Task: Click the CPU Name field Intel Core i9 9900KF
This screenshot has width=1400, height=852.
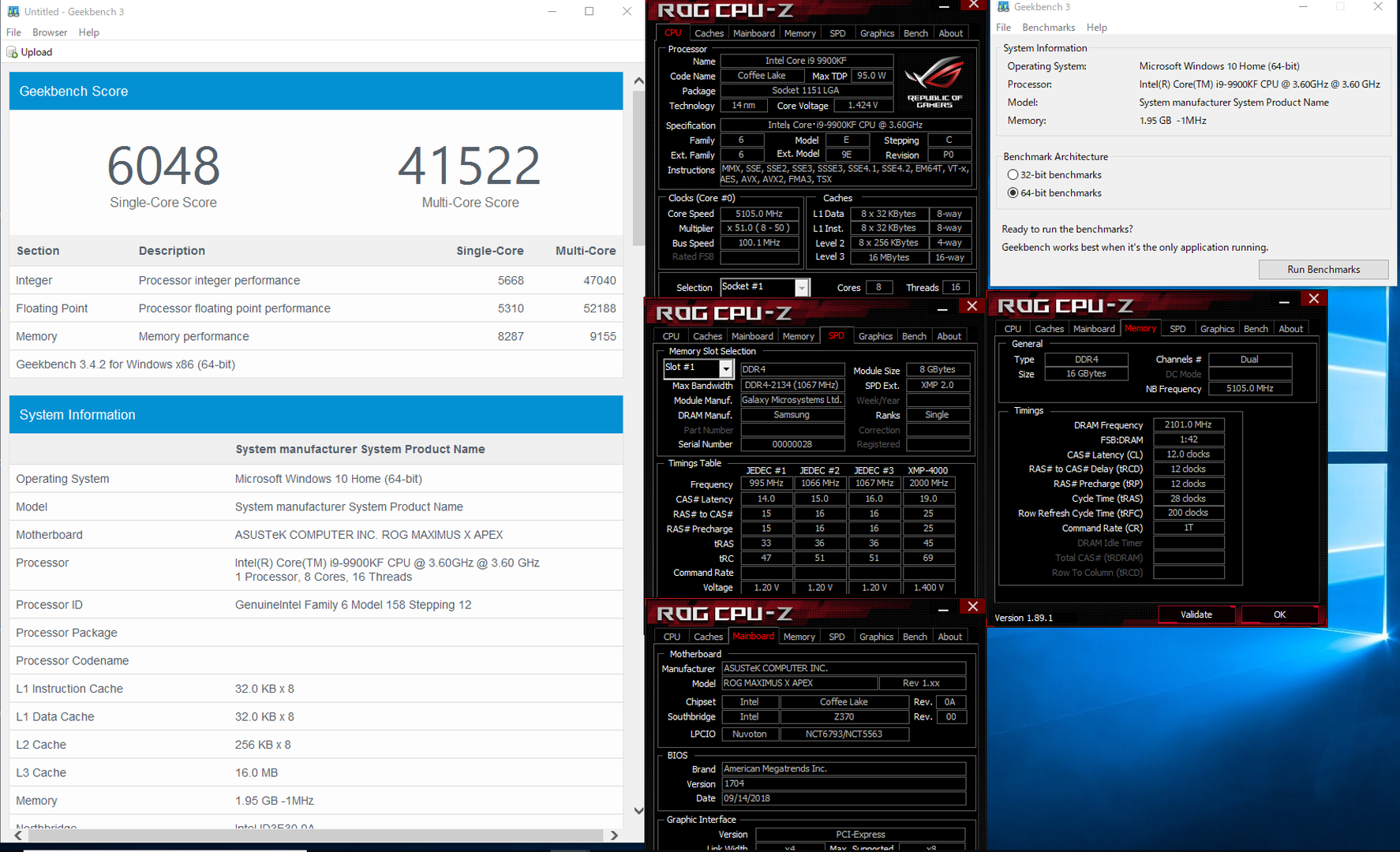Action: point(807,61)
